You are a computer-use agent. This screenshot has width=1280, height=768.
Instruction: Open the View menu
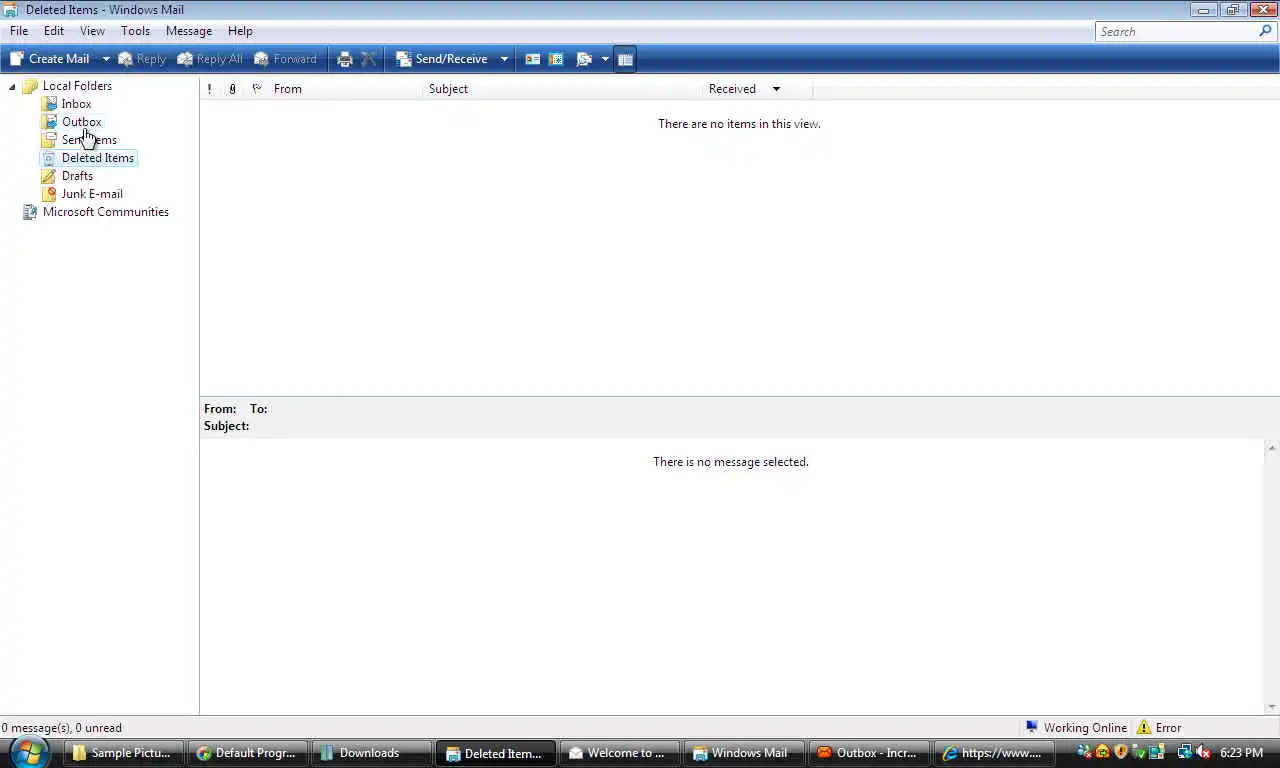coord(92,31)
